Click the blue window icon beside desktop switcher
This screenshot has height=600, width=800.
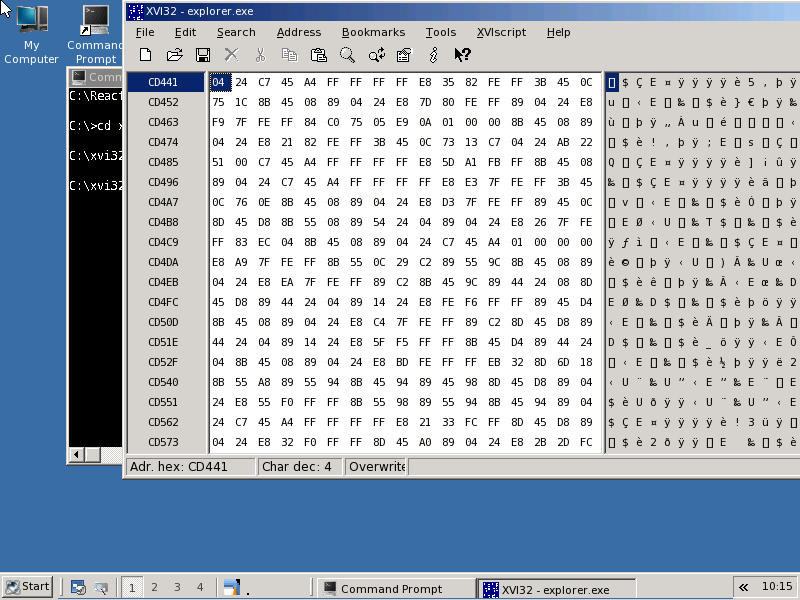[x=232, y=587]
